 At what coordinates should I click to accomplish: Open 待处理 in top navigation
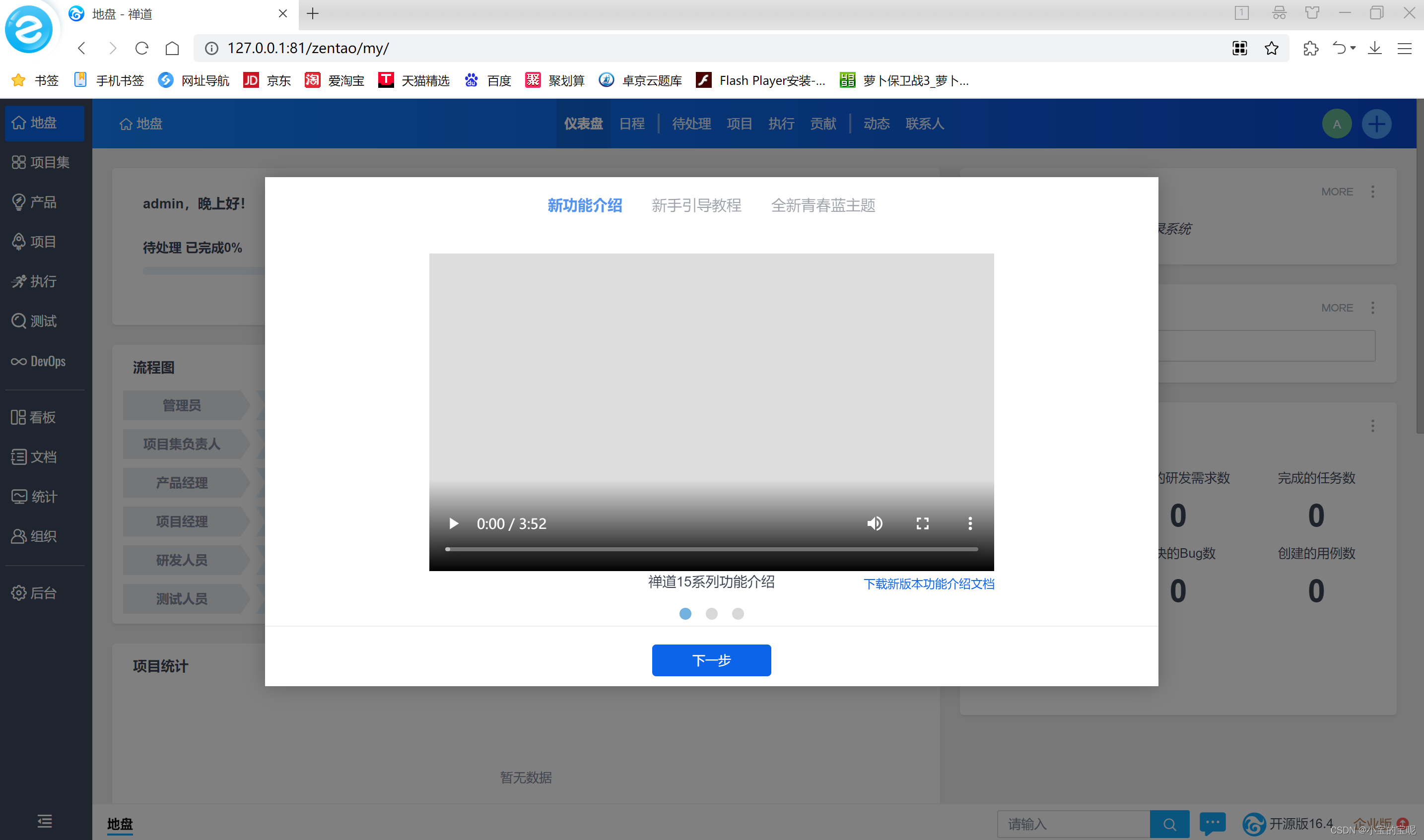691,124
